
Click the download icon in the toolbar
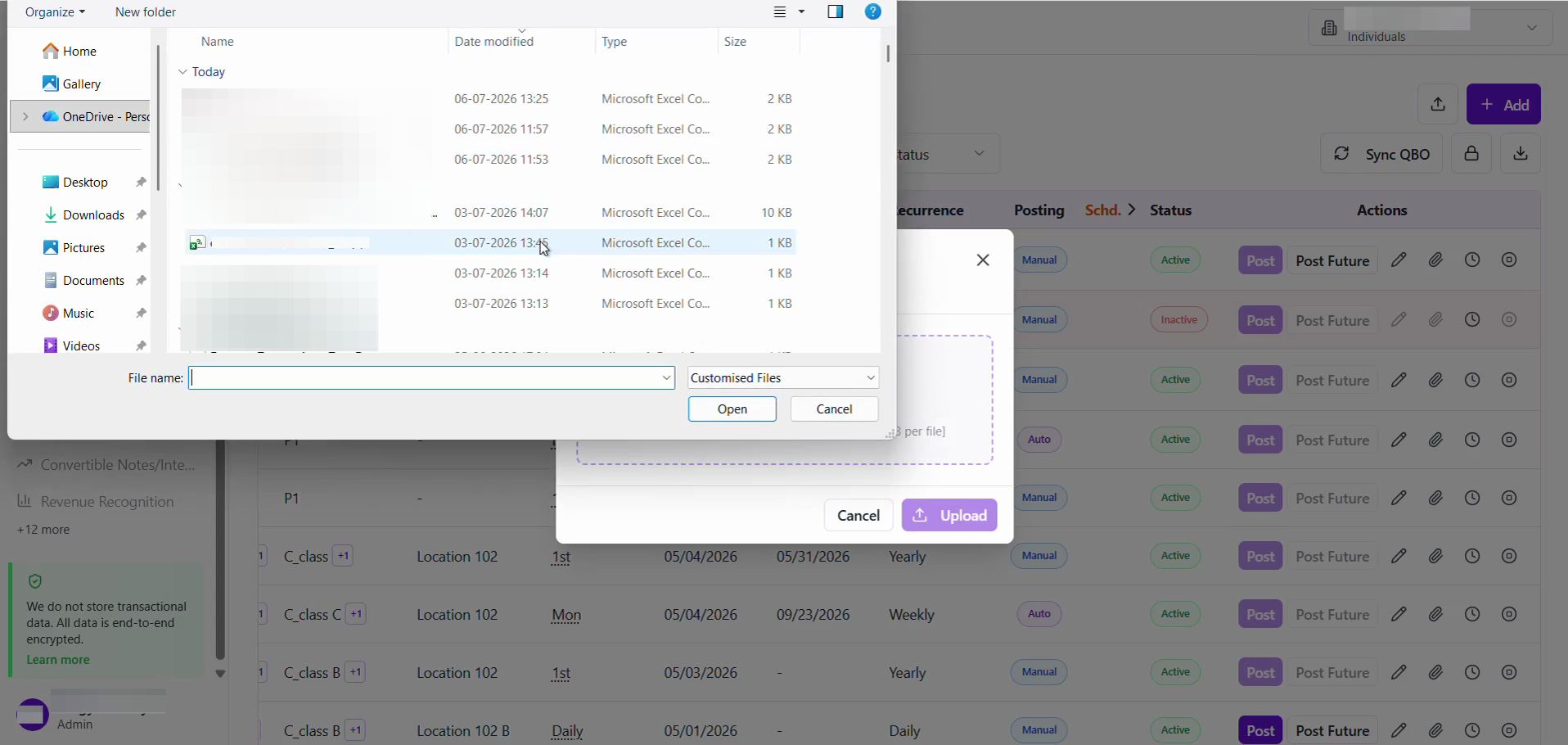point(1521,154)
